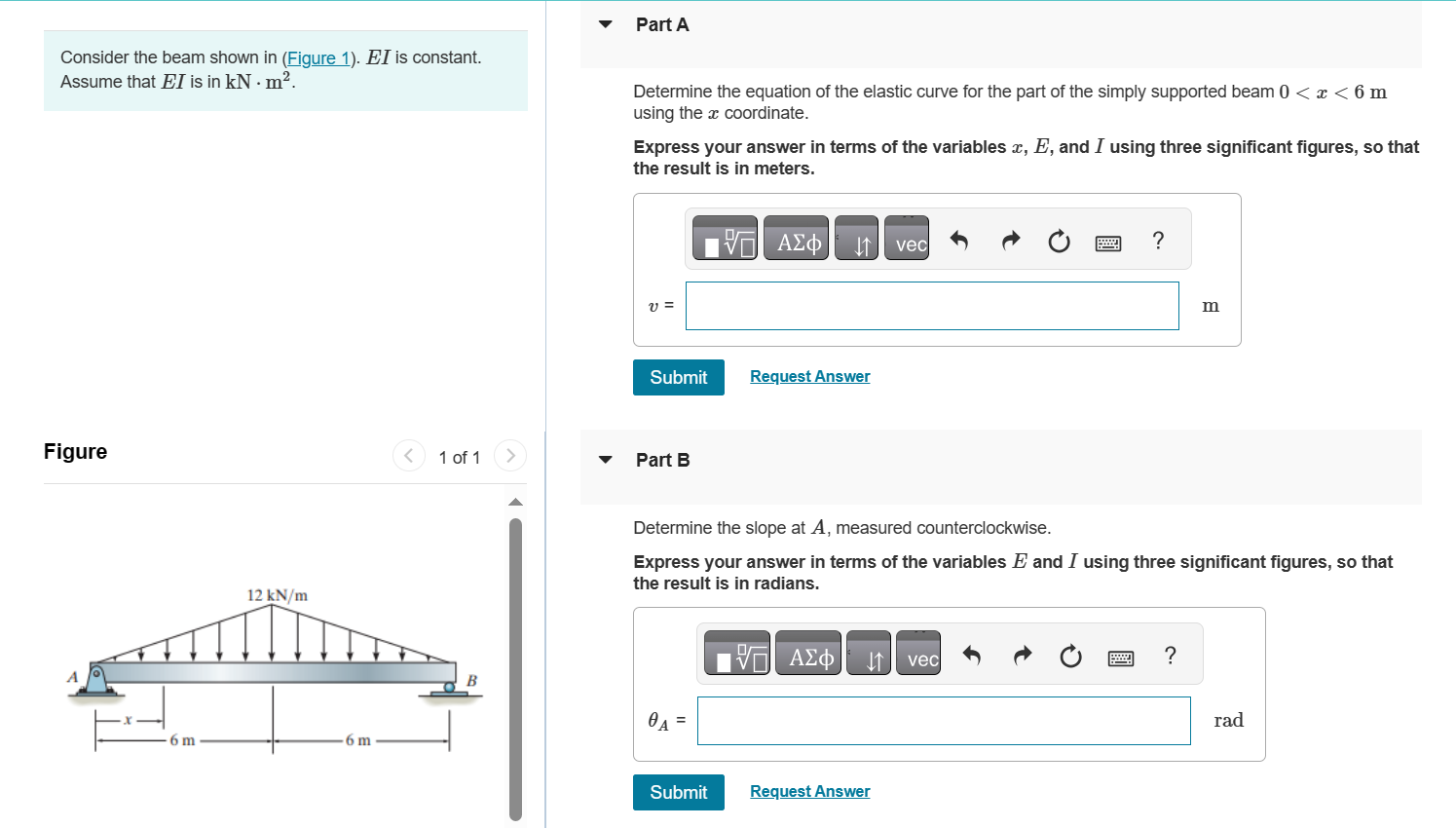1456x828 pixels.
Task: Submit the Part A answer
Action: (679, 377)
